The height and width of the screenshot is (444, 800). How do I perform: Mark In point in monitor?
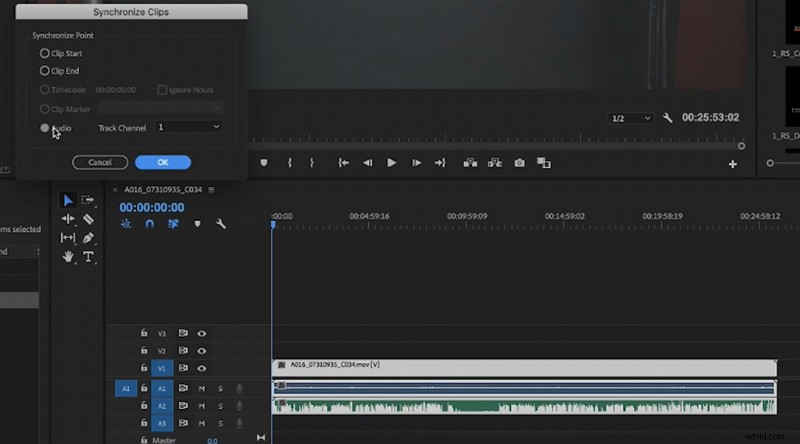[x=290, y=163]
